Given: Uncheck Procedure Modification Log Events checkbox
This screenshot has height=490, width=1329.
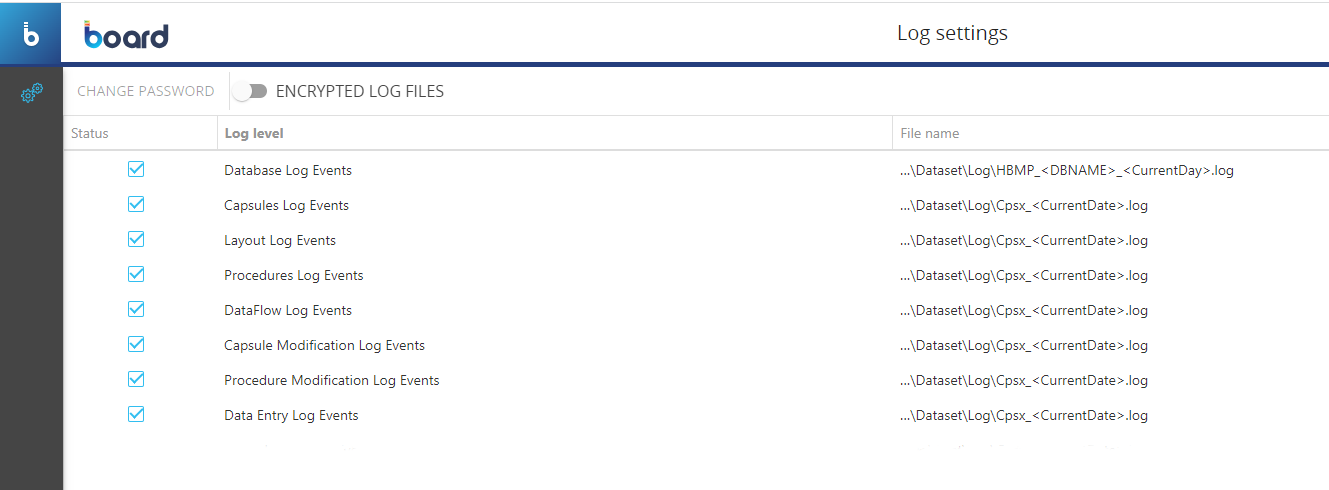Looking at the screenshot, I should 136,380.
